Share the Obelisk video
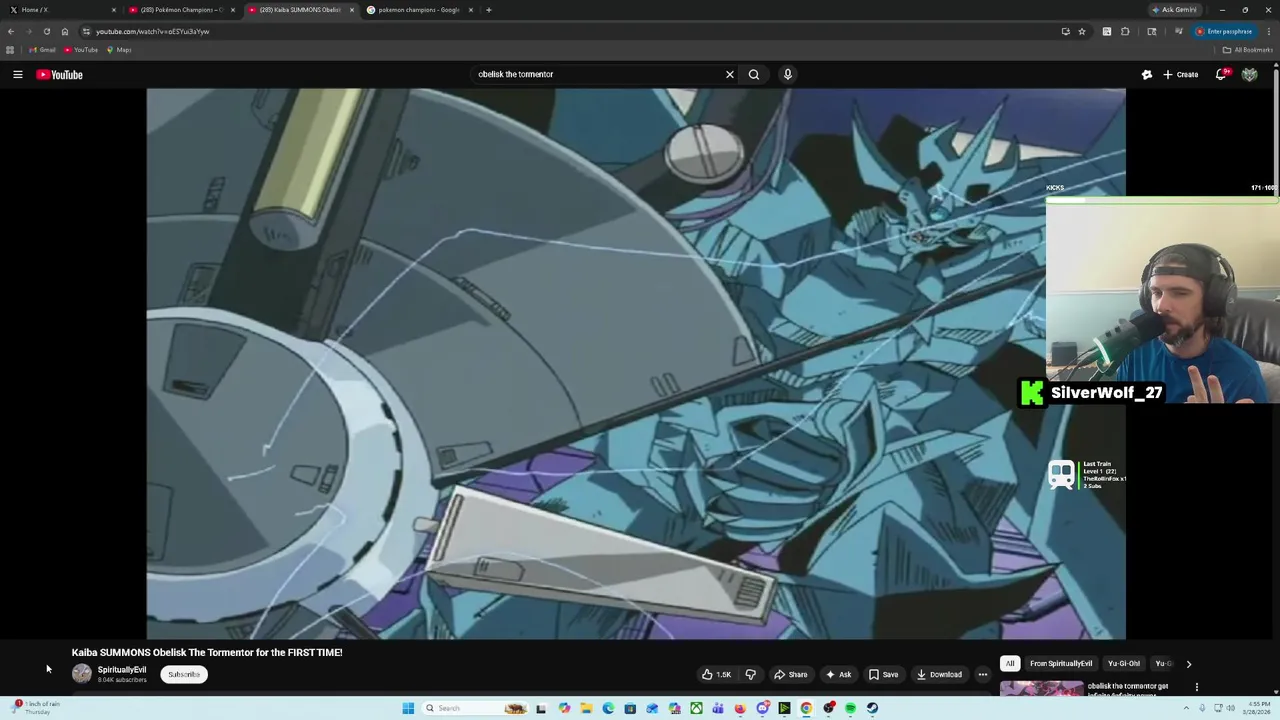 click(x=791, y=674)
